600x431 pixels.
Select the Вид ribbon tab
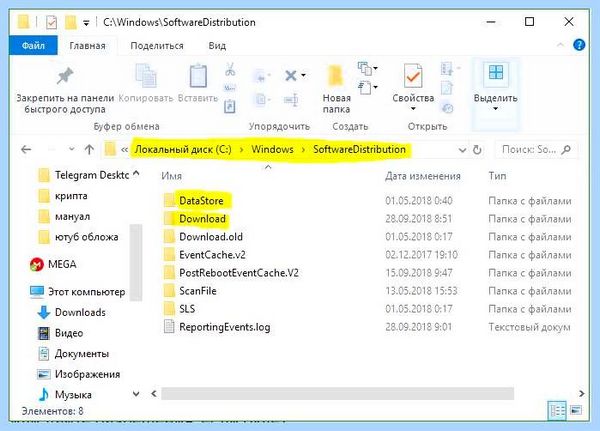(x=217, y=46)
